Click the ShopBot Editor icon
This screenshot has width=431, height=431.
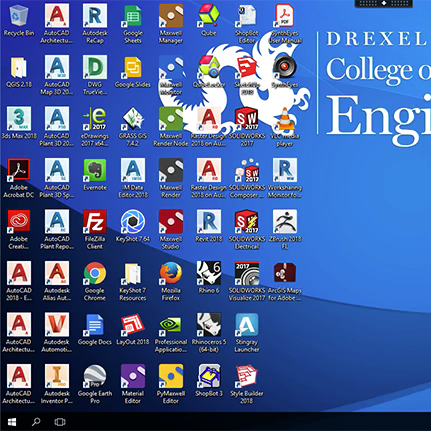(x=247, y=16)
